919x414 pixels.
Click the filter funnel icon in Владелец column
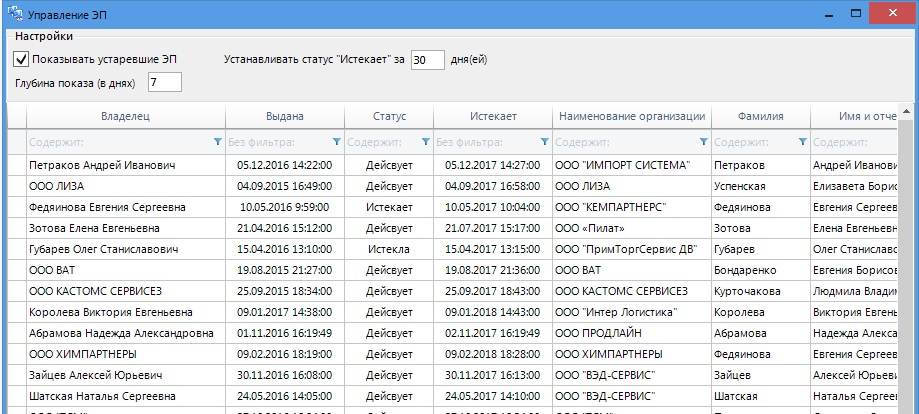pyautogui.click(x=218, y=142)
